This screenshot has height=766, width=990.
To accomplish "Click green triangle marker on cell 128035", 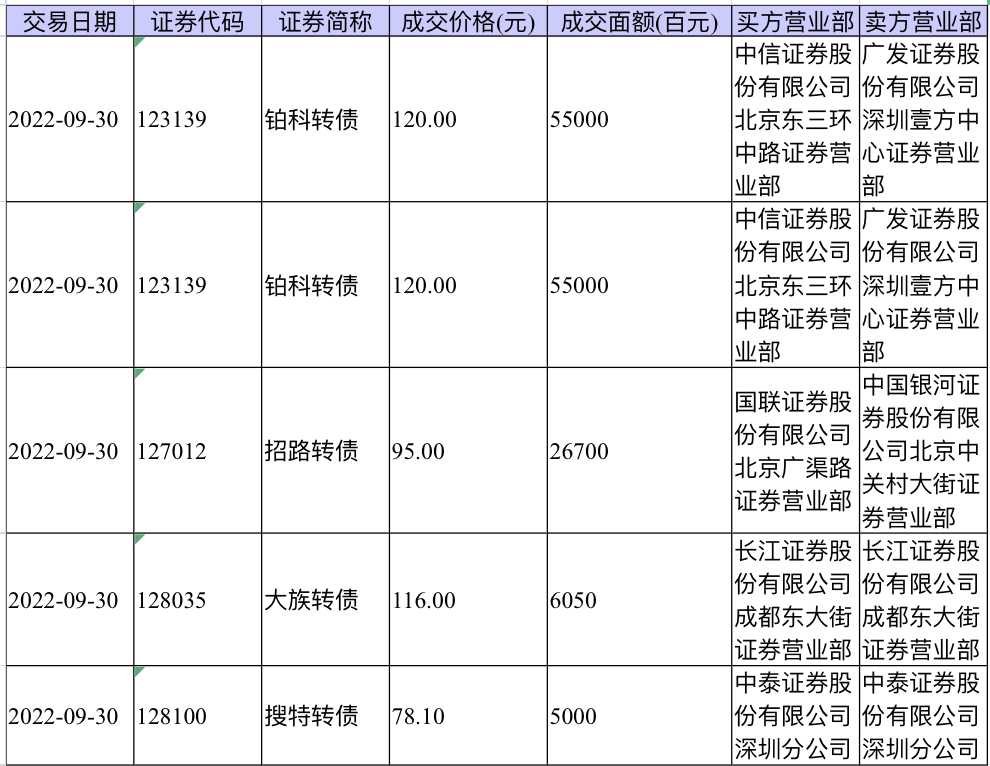I will [140, 539].
